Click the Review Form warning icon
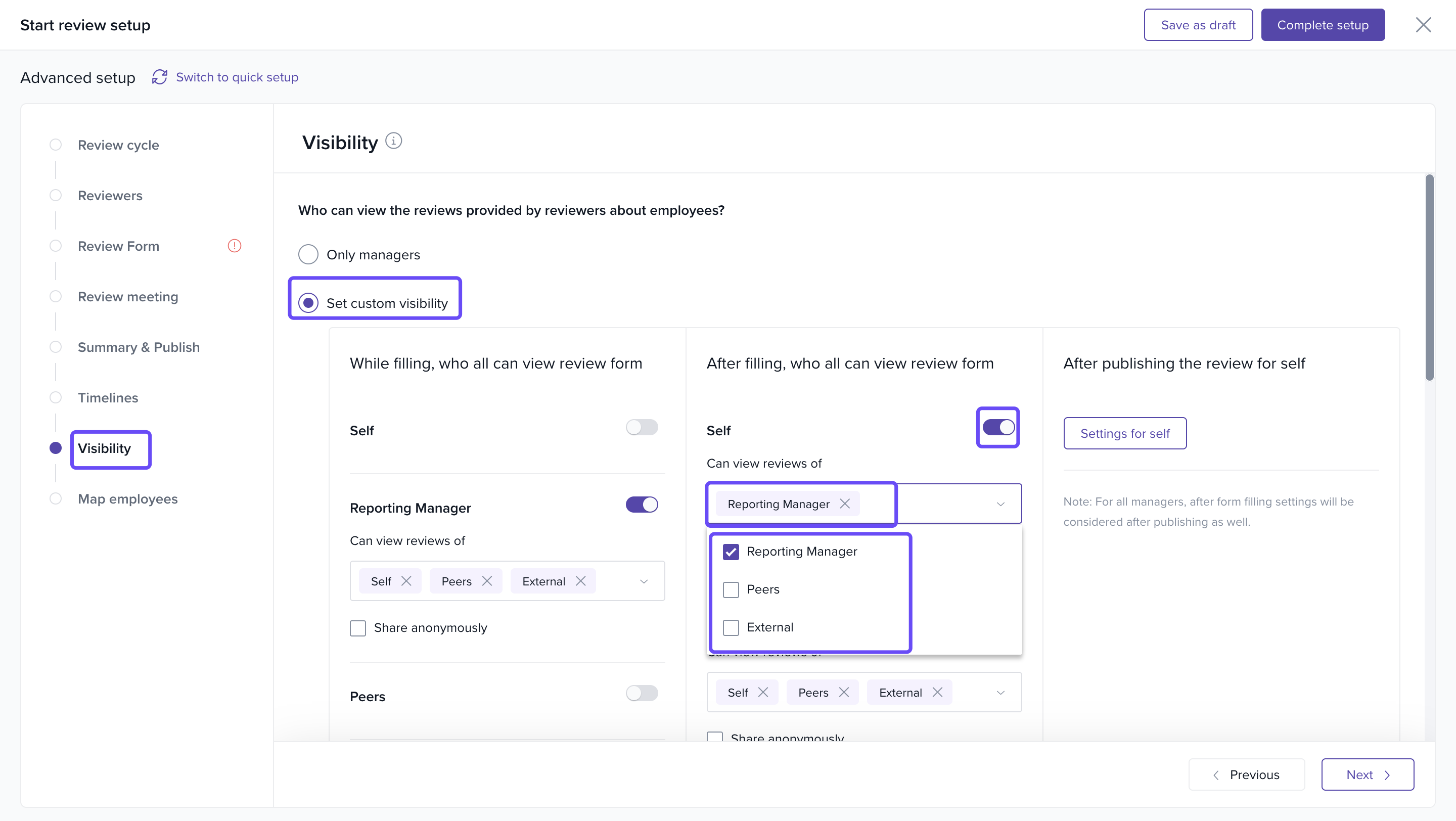This screenshot has width=1456, height=821. click(234, 246)
